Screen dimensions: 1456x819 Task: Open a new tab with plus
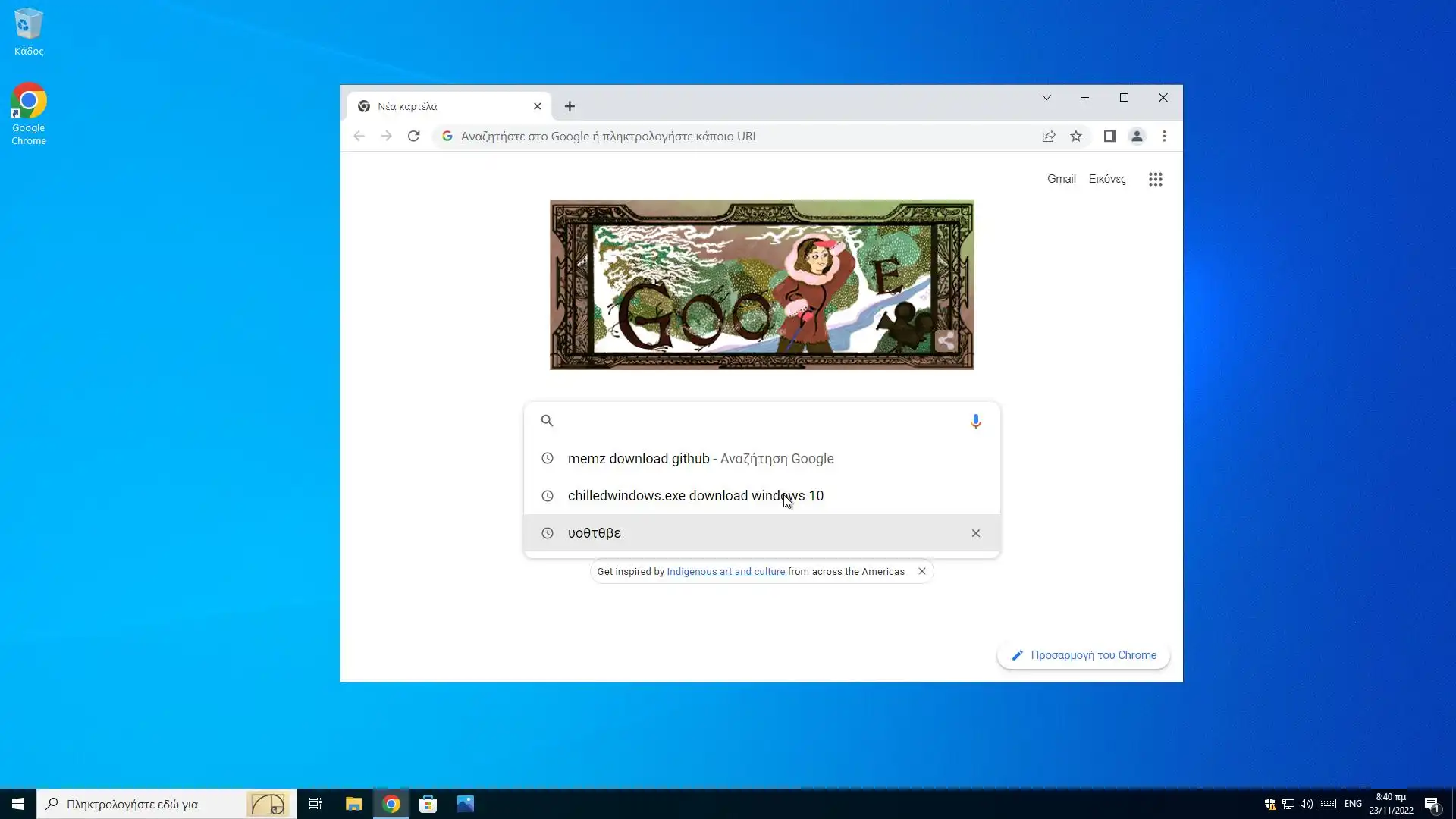click(x=570, y=107)
